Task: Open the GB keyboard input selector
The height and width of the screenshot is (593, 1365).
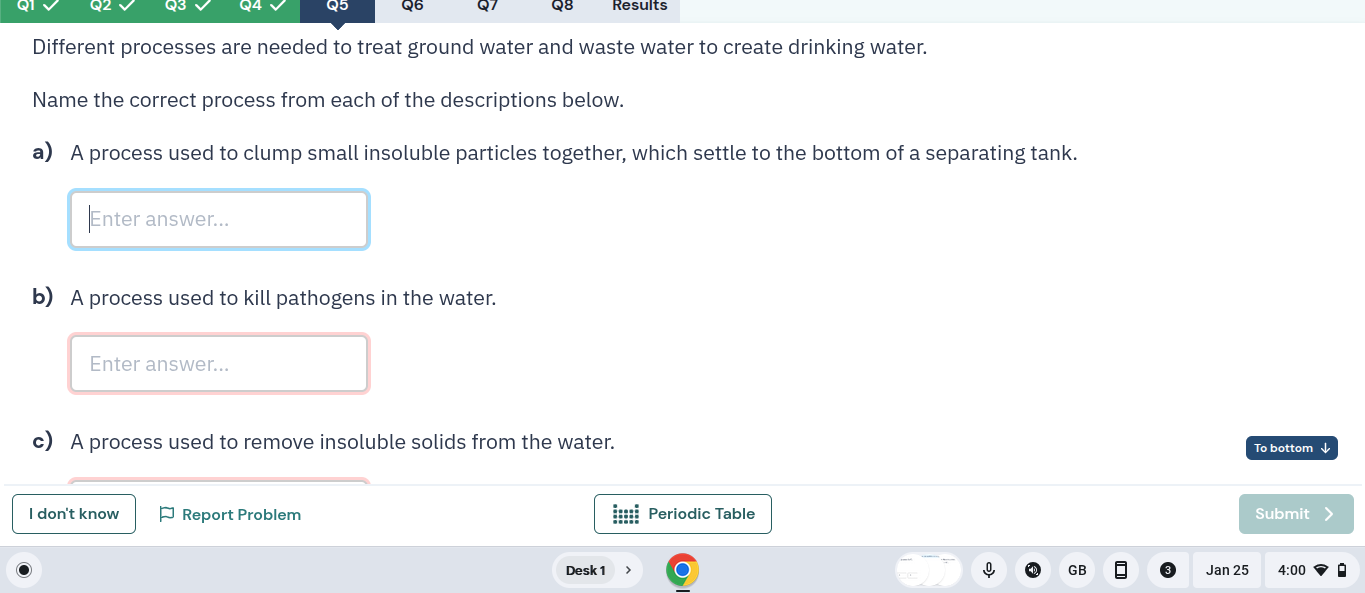Action: pos(1077,570)
